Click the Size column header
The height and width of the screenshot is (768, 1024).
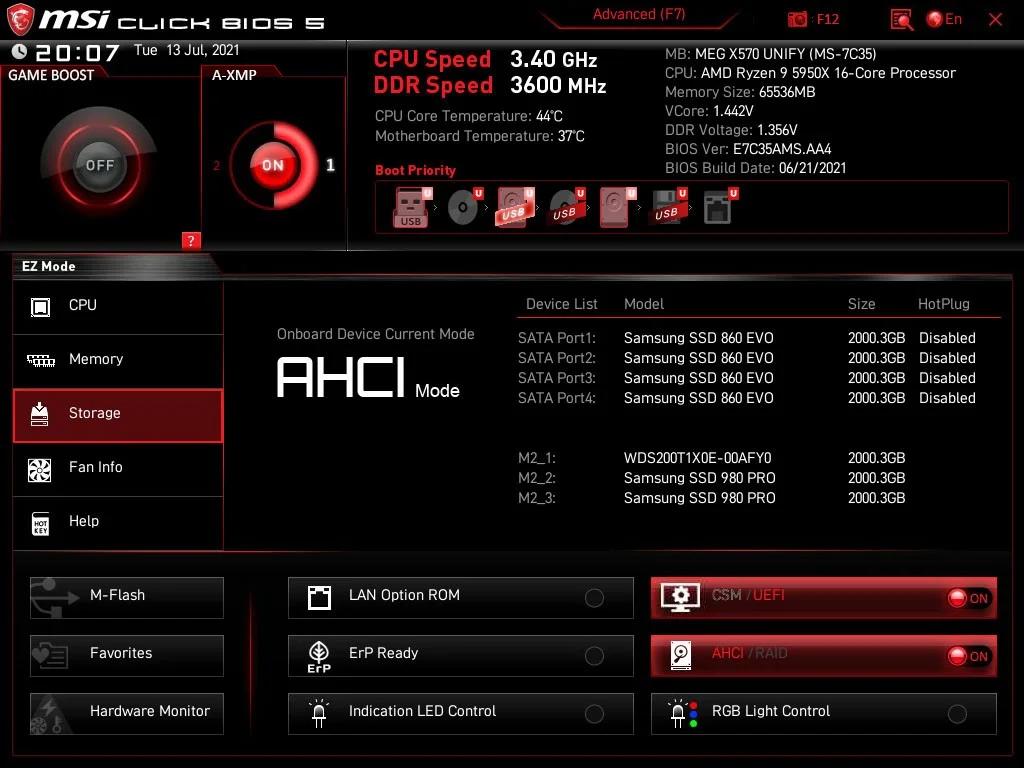tap(861, 304)
